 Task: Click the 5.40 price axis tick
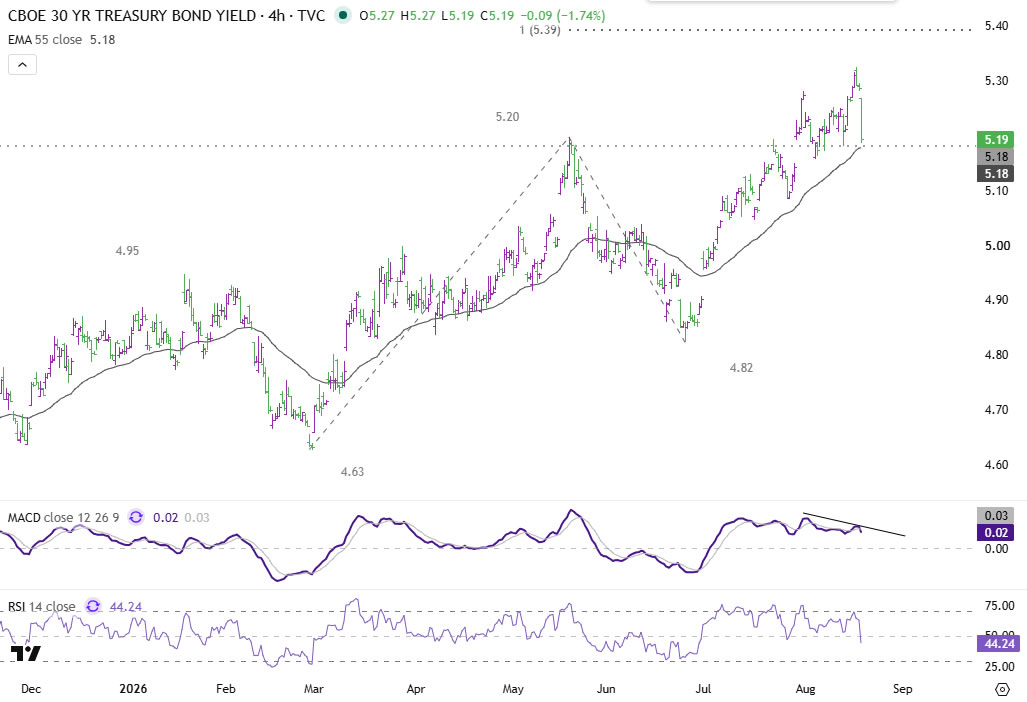click(996, 26)
